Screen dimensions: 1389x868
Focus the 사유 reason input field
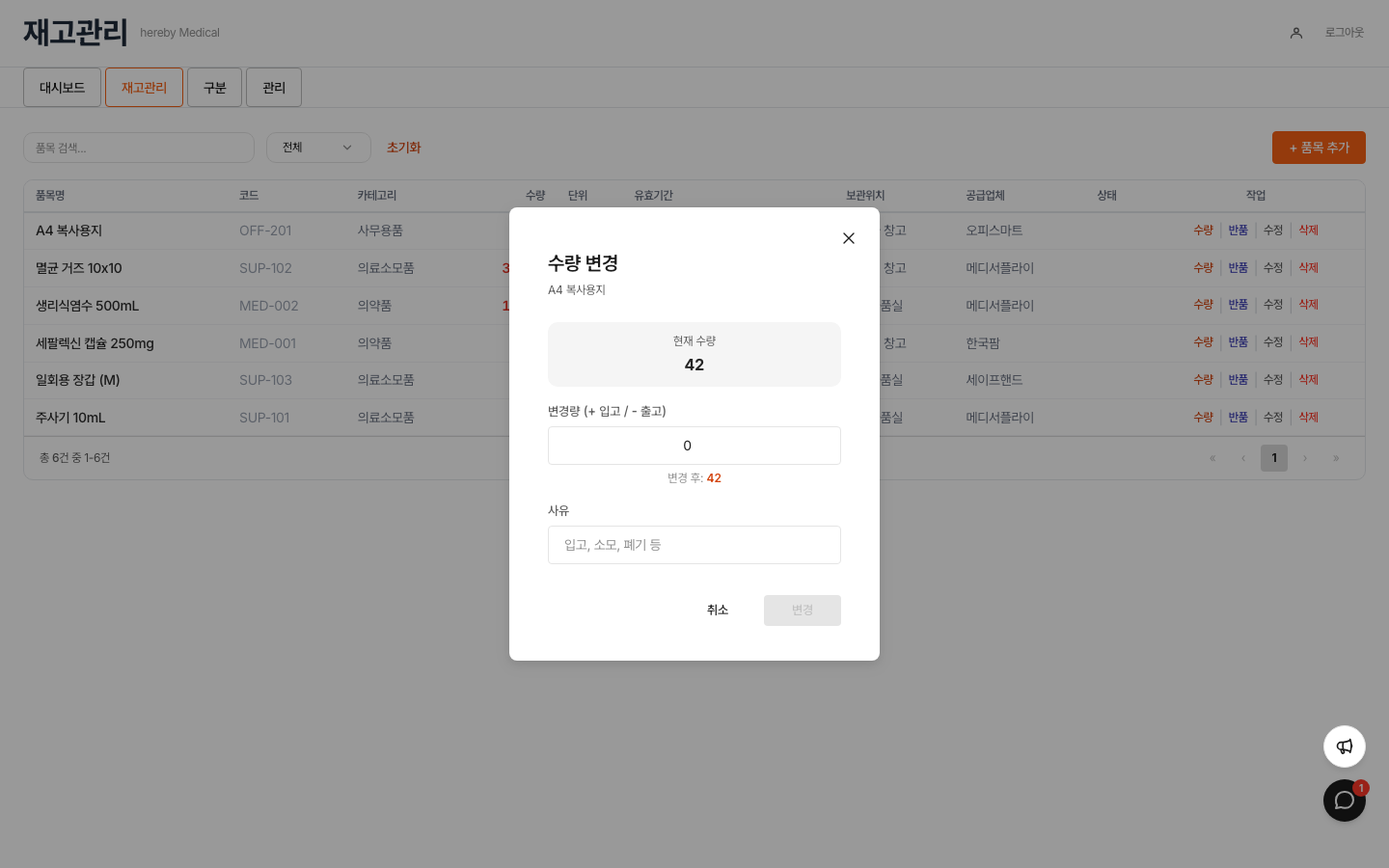[x=694, y=545]
